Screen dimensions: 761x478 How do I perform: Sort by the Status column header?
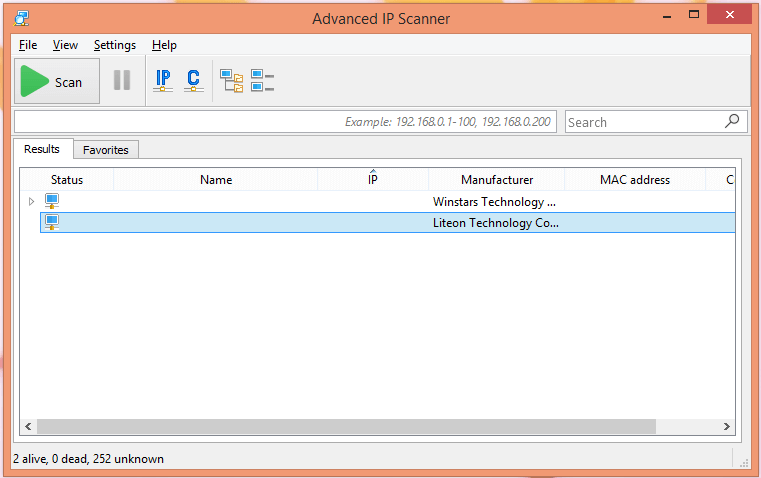tap(67, 180)
